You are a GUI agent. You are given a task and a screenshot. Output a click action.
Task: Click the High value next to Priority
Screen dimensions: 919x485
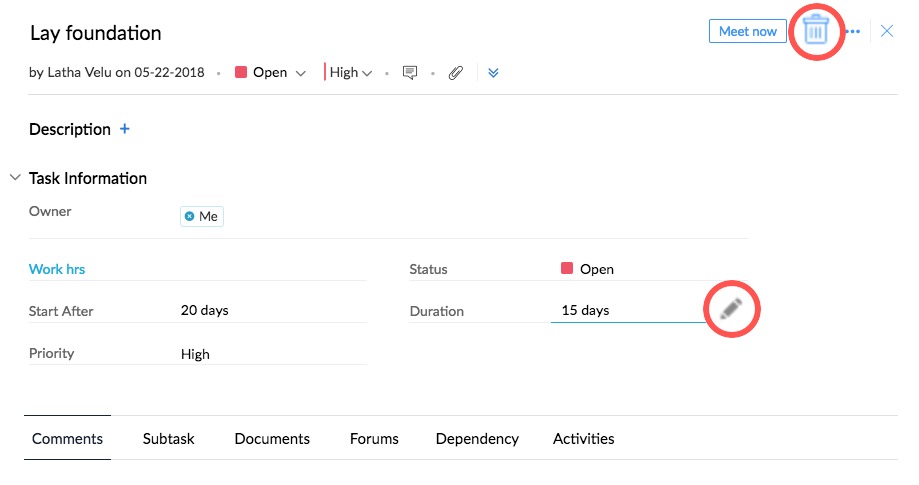click(x=195, y=354)
